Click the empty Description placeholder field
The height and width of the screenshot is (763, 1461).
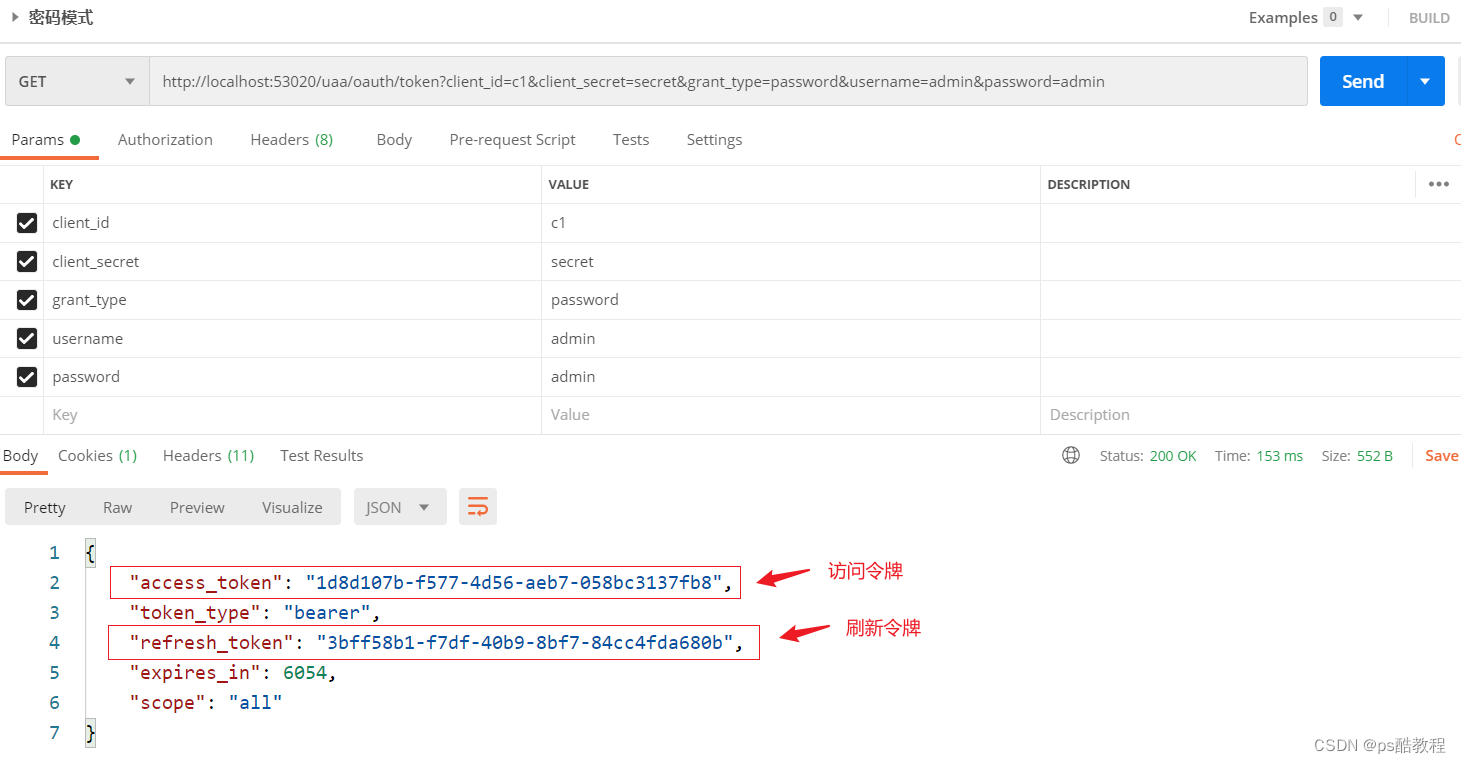coord(1250,415)
